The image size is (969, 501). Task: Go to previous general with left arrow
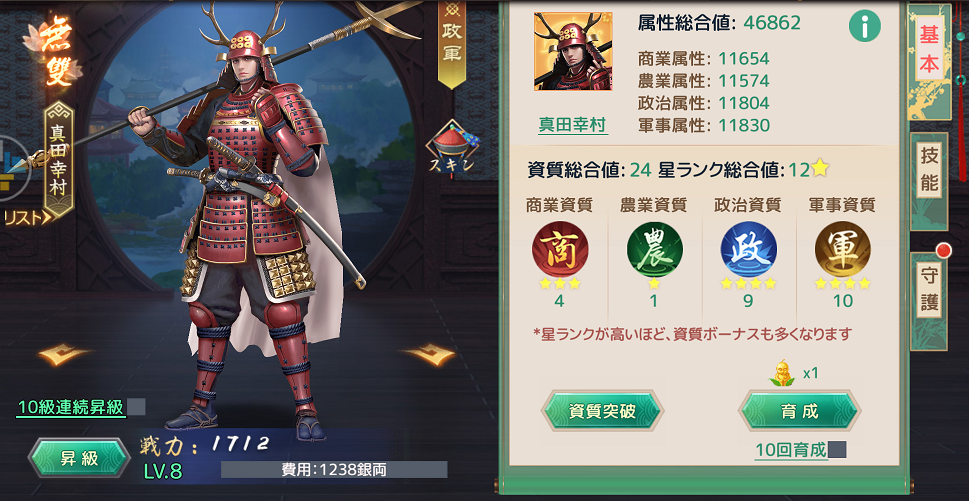pyautogui.click(x=62, y=355)
